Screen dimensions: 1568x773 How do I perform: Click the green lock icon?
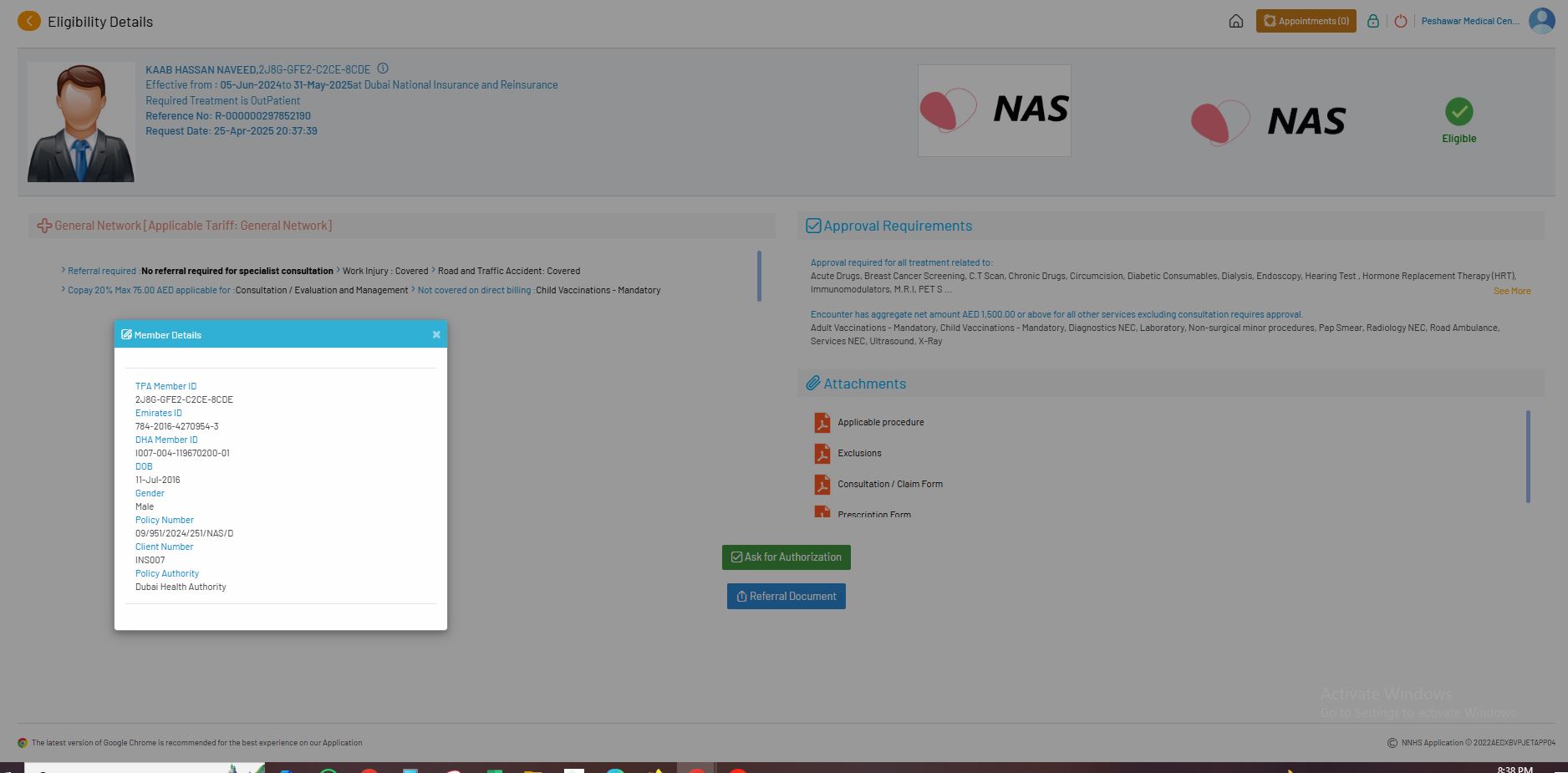click(x=1373, y=22)
